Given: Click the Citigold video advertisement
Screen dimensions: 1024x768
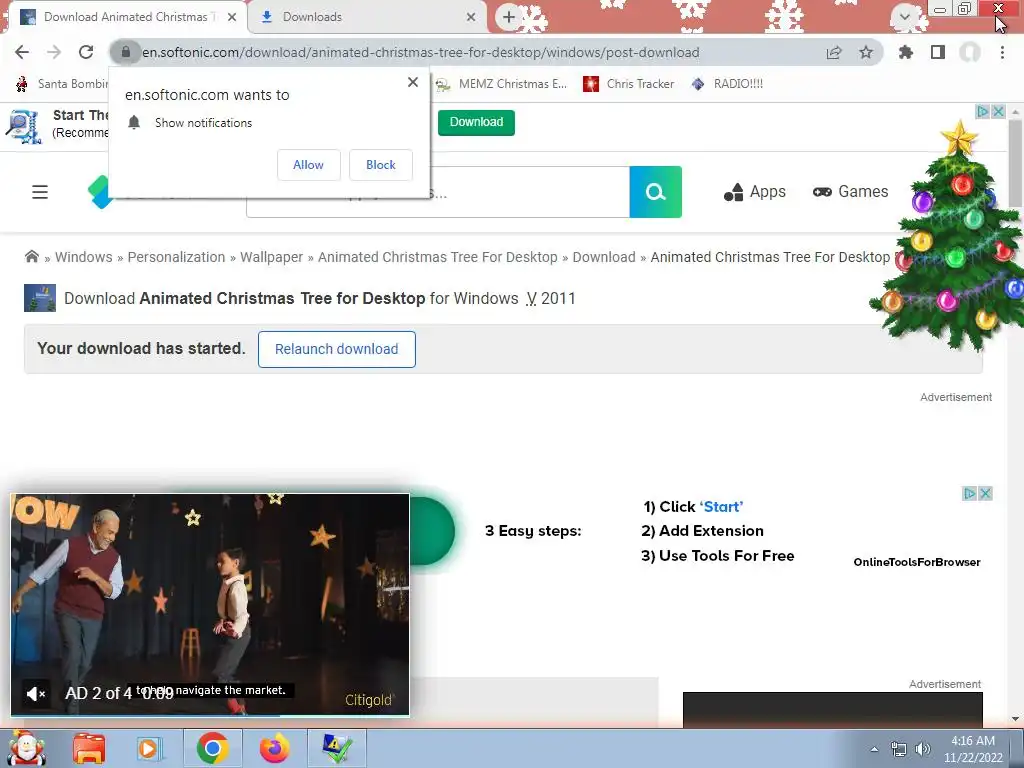Looking at the screenshot, I should click(x=210, y=604).
